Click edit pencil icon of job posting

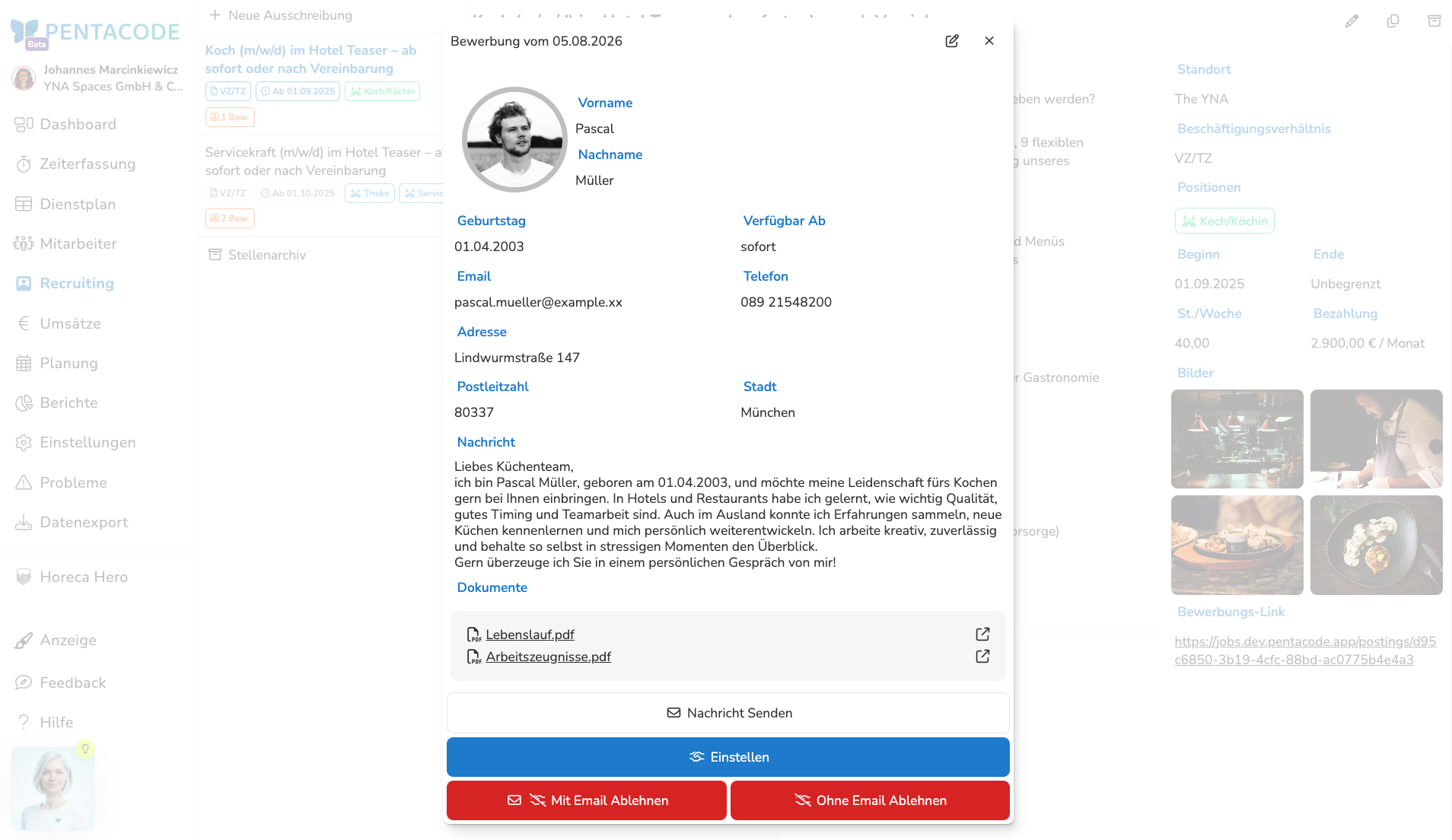pyautogui.click(x=1352, y=21)
